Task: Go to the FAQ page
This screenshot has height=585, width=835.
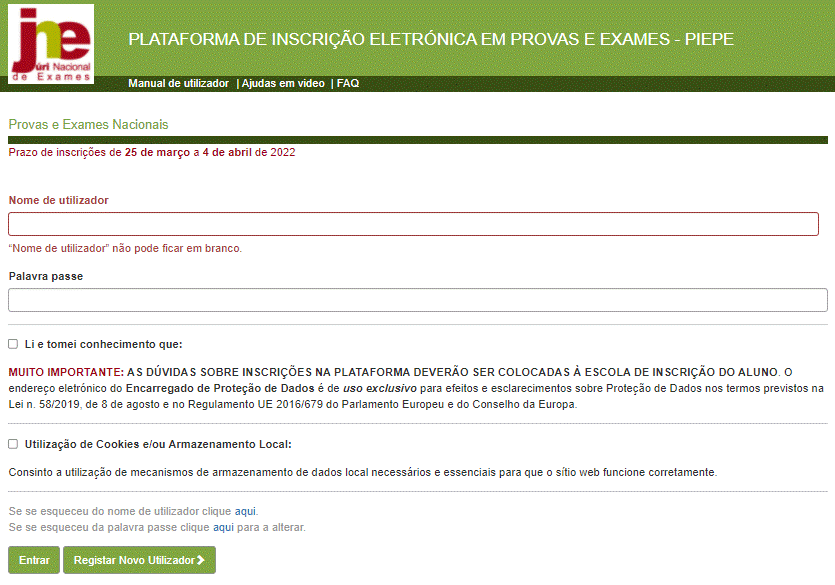Action: (348, 84)
